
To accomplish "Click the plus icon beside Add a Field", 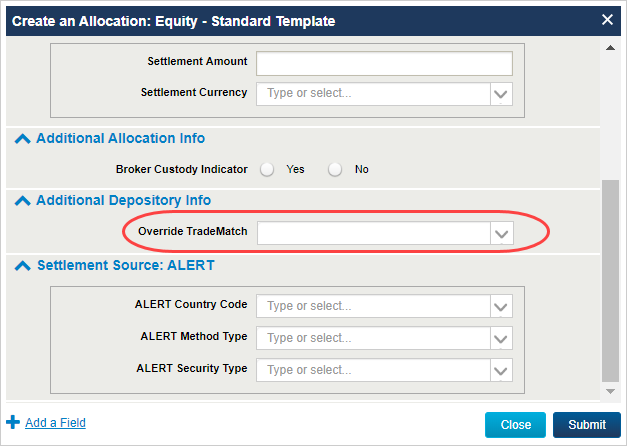I will 13,423.
